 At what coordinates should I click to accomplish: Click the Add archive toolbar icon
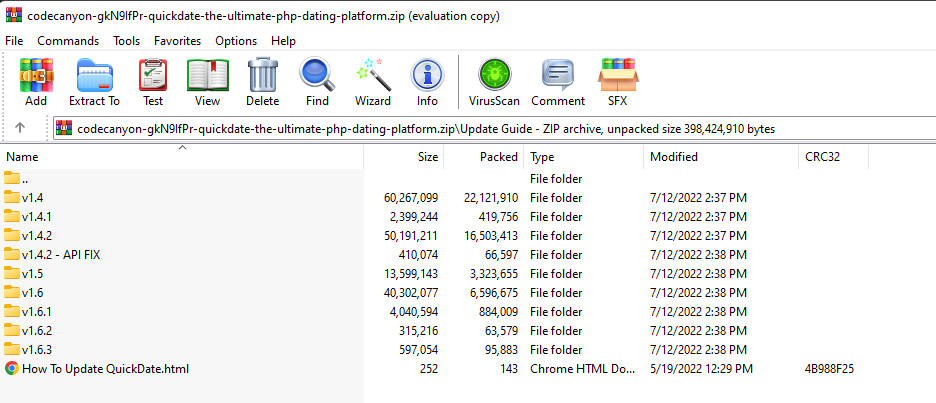click(36, 75)
